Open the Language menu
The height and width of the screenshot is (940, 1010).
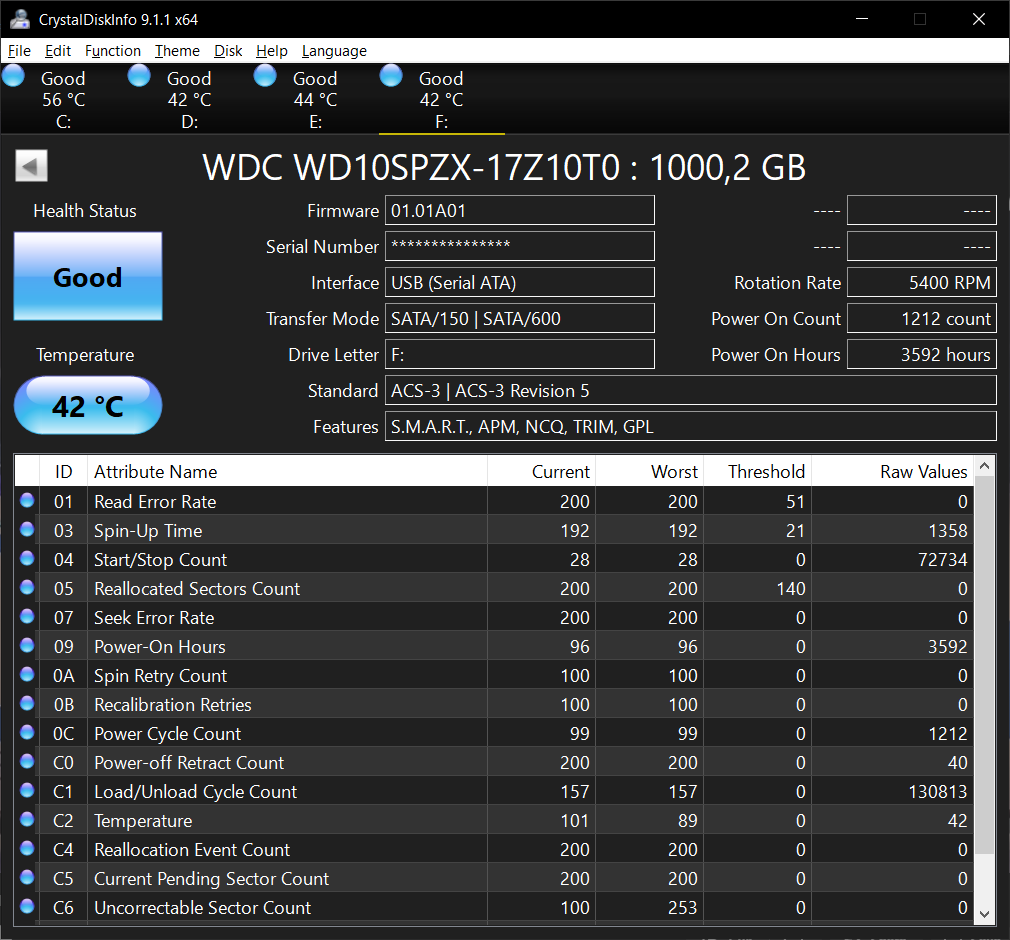[x=334, y=51]
